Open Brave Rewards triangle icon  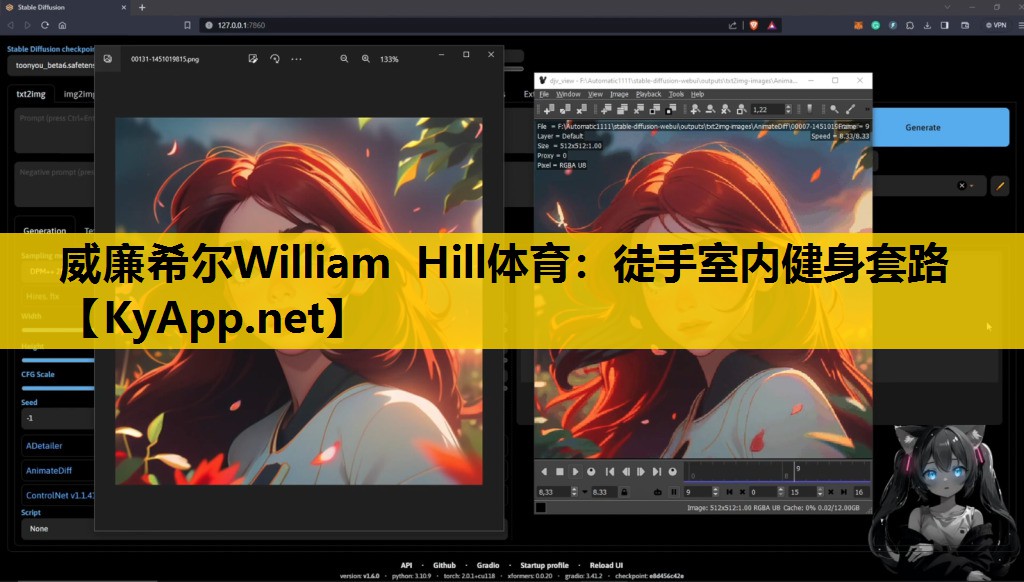coord(771,25)
